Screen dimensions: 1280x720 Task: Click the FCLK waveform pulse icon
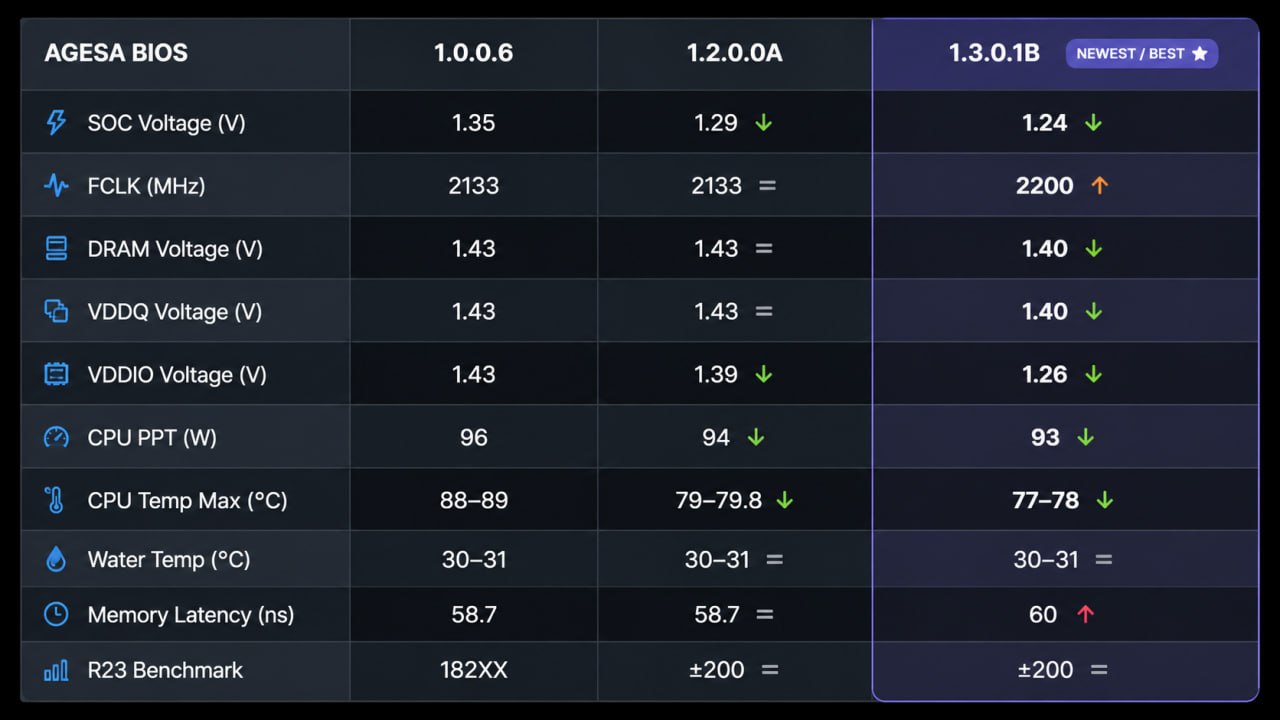pos(56,186)
